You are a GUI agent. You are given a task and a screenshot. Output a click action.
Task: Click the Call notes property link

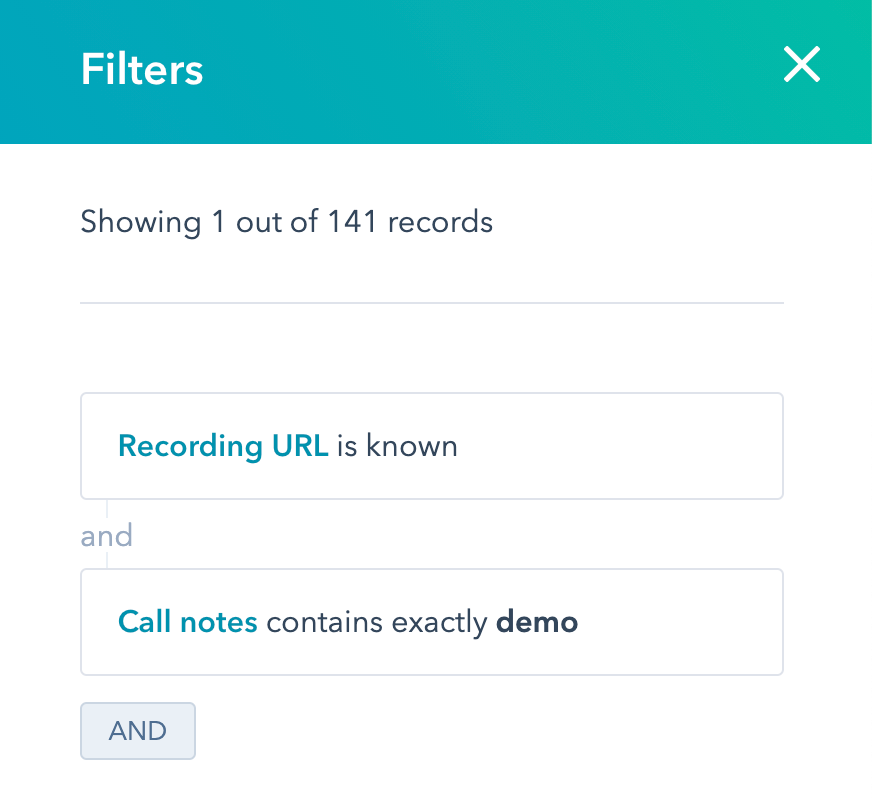187,622
